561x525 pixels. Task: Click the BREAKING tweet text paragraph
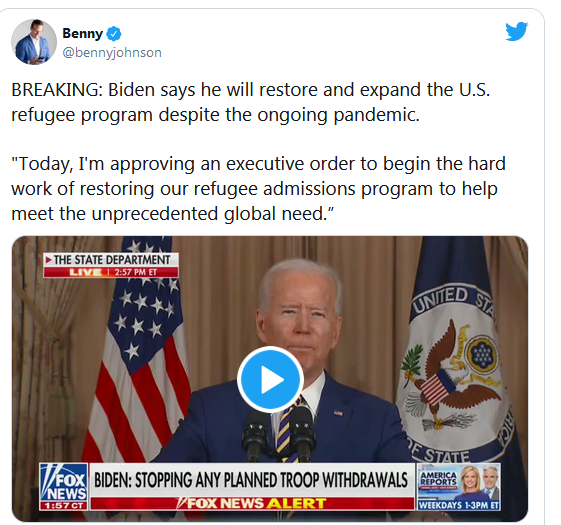pos(250,102)
